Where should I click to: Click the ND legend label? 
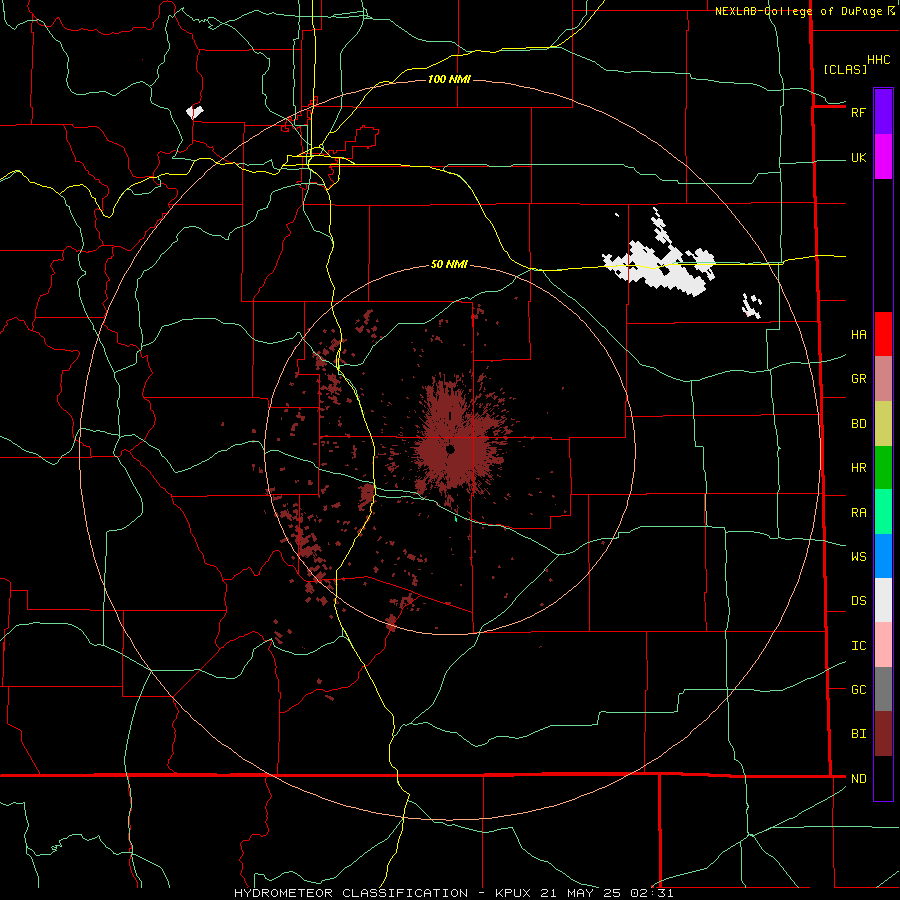coord(859,779)
